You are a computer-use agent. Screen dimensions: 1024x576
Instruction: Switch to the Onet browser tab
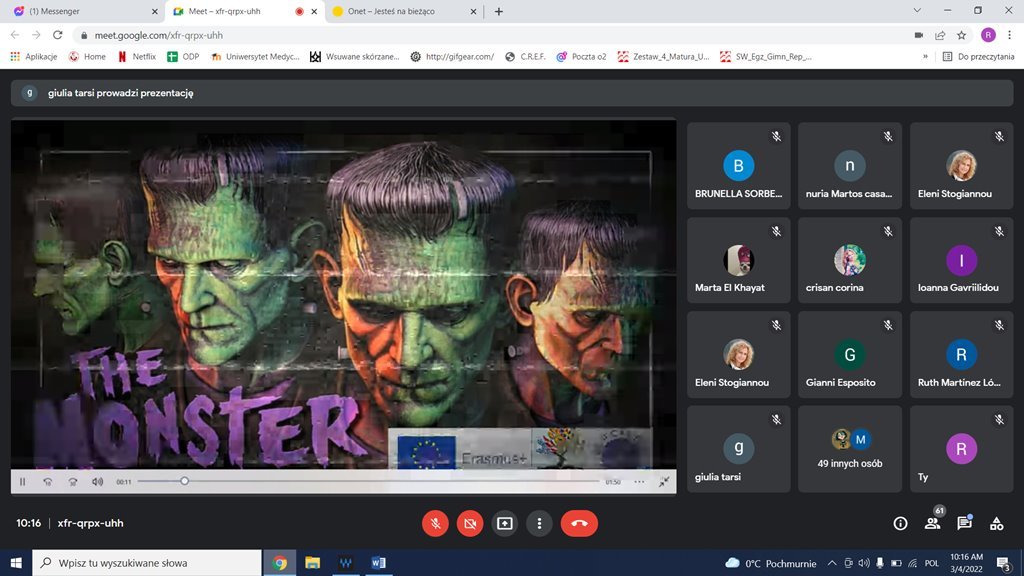tap(405, 11)
